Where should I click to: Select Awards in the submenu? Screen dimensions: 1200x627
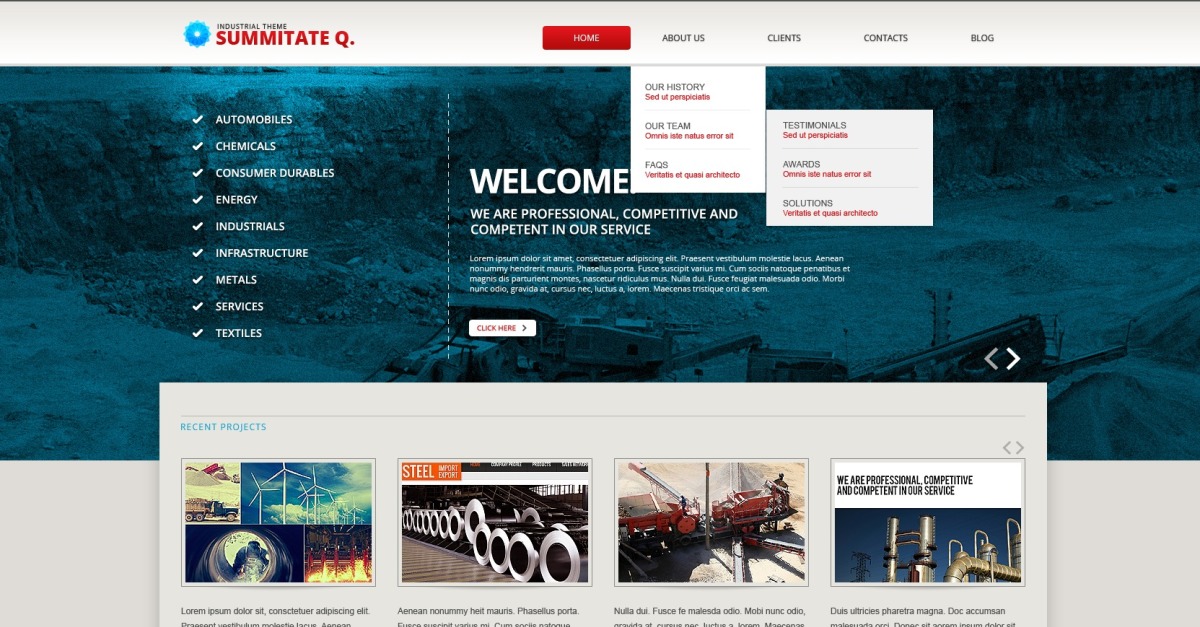coord(801,164)
